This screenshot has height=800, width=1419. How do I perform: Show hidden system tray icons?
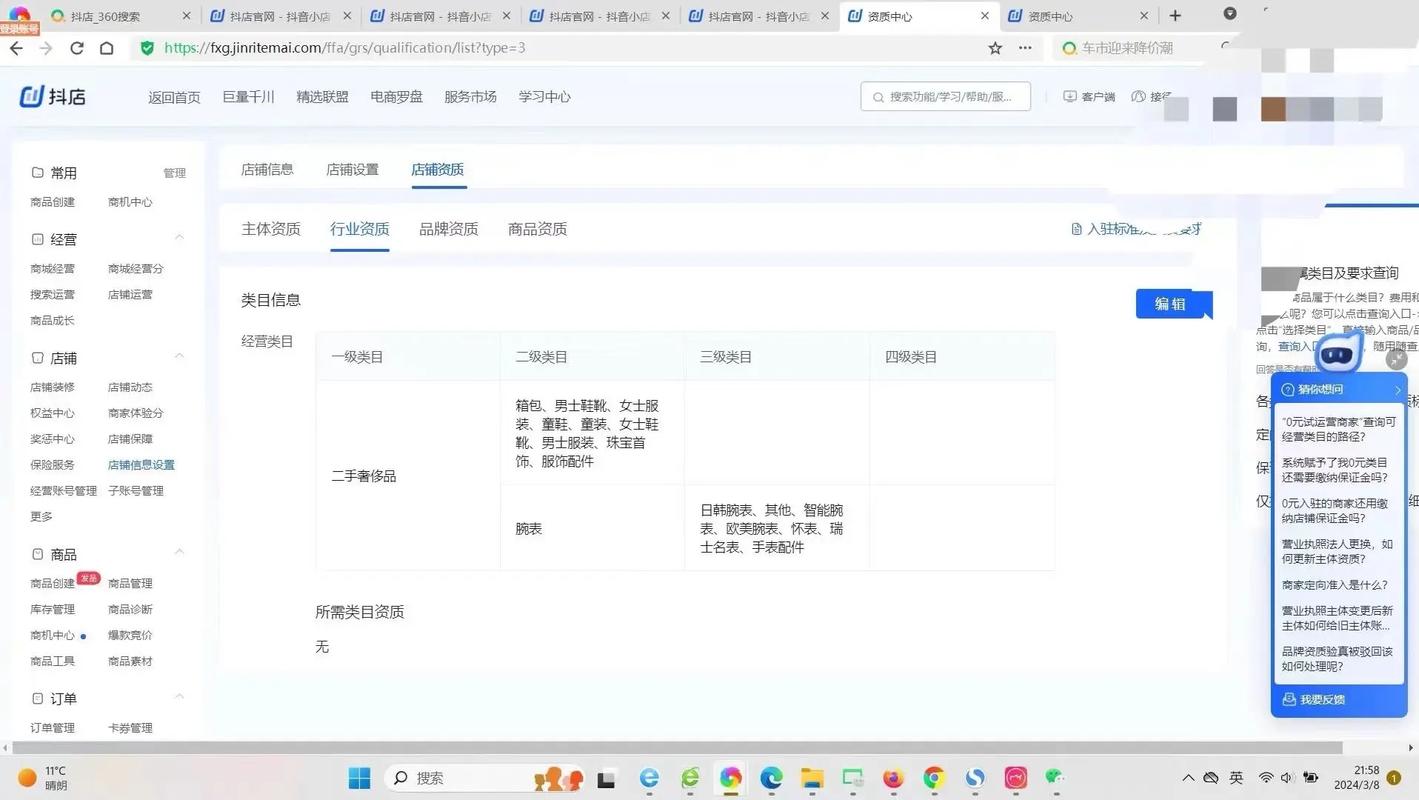[x=1188, y=778]
